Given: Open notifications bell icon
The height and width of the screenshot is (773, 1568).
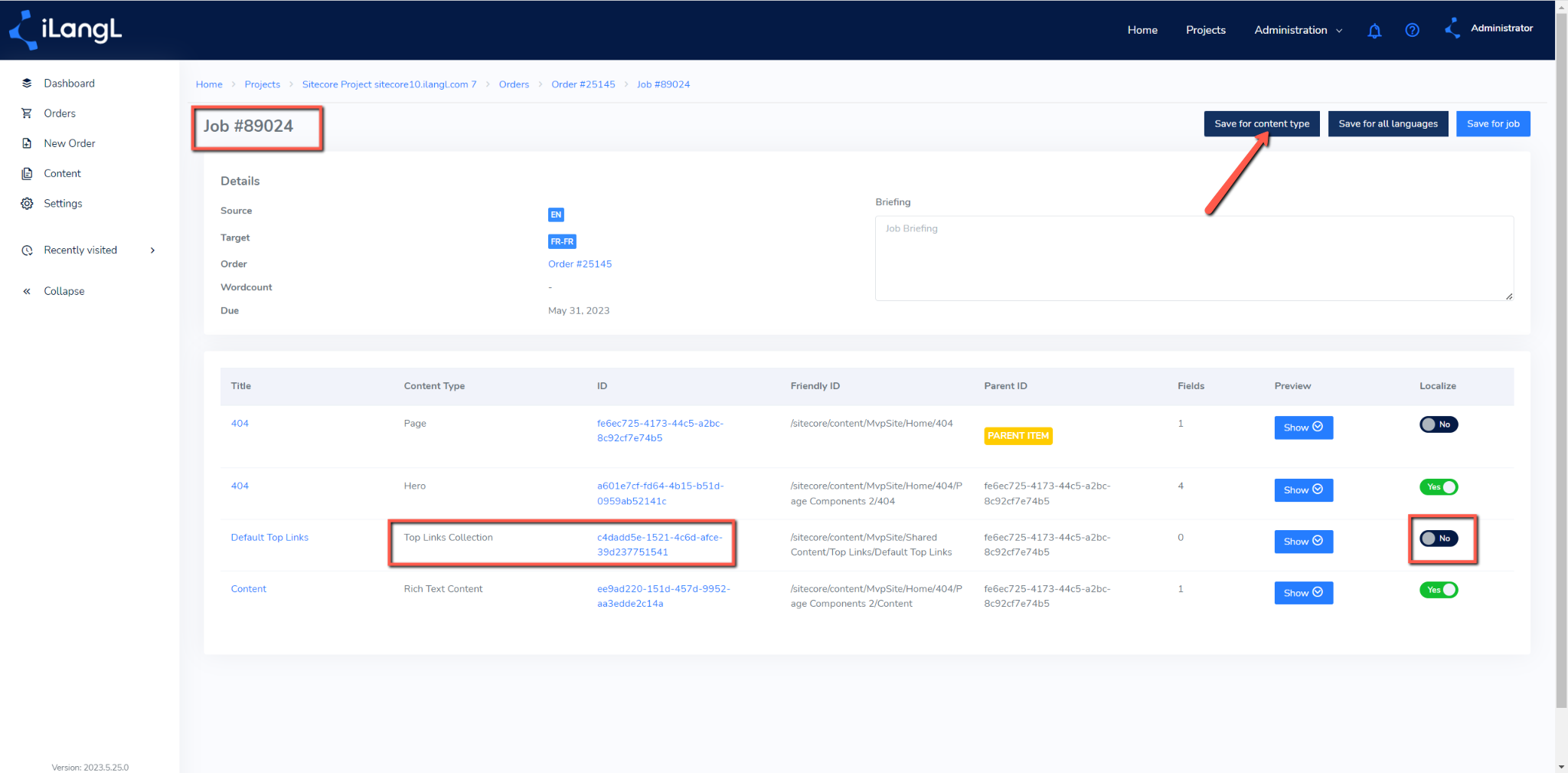Looking at the screenshot, I should pyautogui.click(x=1374, y=31).
